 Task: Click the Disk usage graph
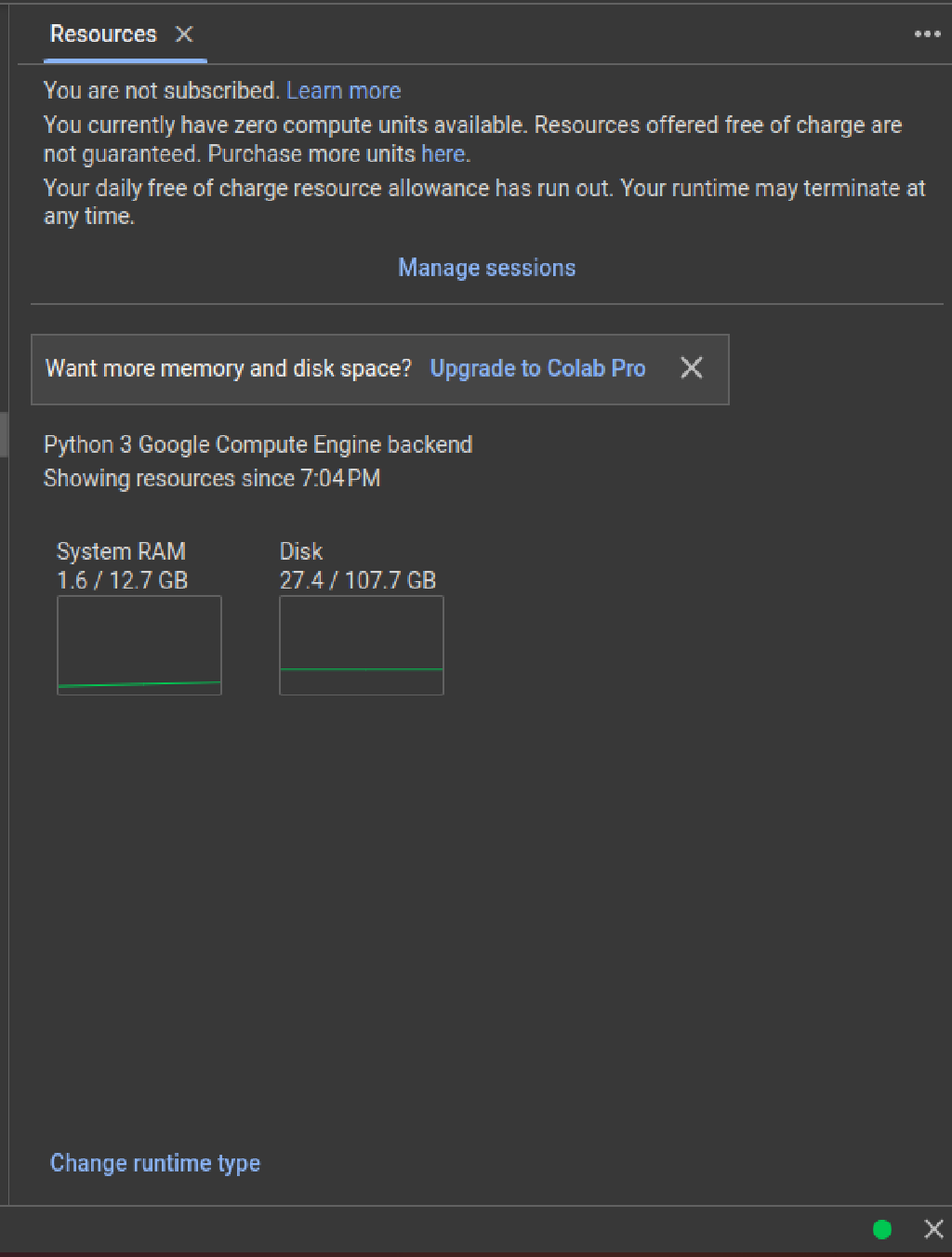[361, 645]
